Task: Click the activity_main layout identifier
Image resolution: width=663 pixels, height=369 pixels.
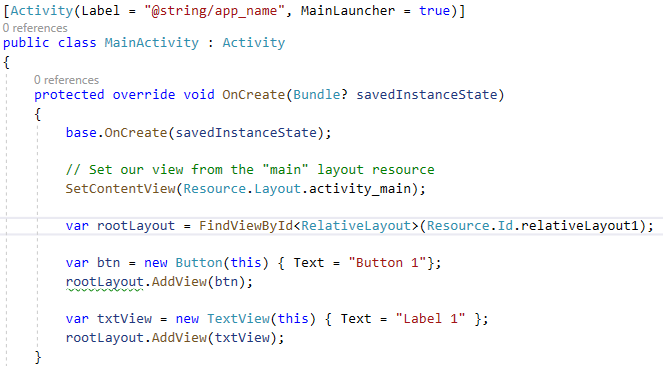Action: pyautogui.click(x=360, y=189)
